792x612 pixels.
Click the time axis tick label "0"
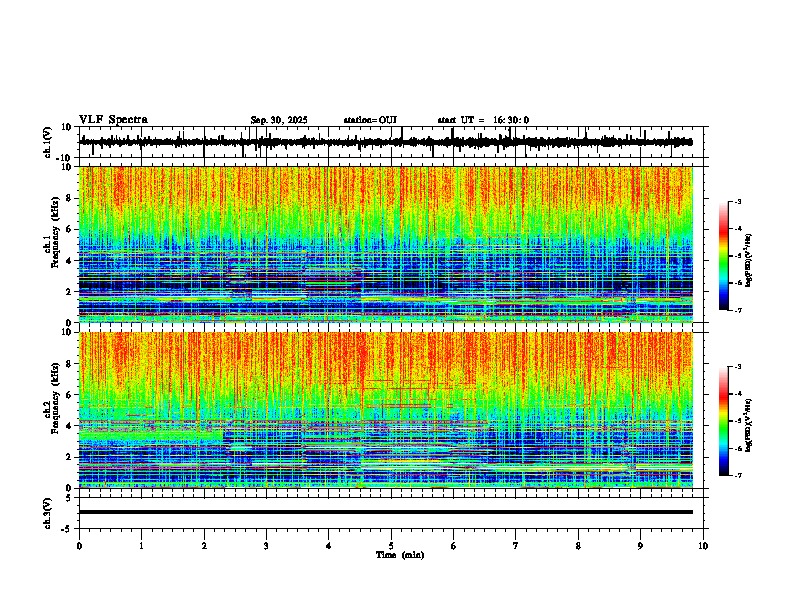tap(79, 546)
